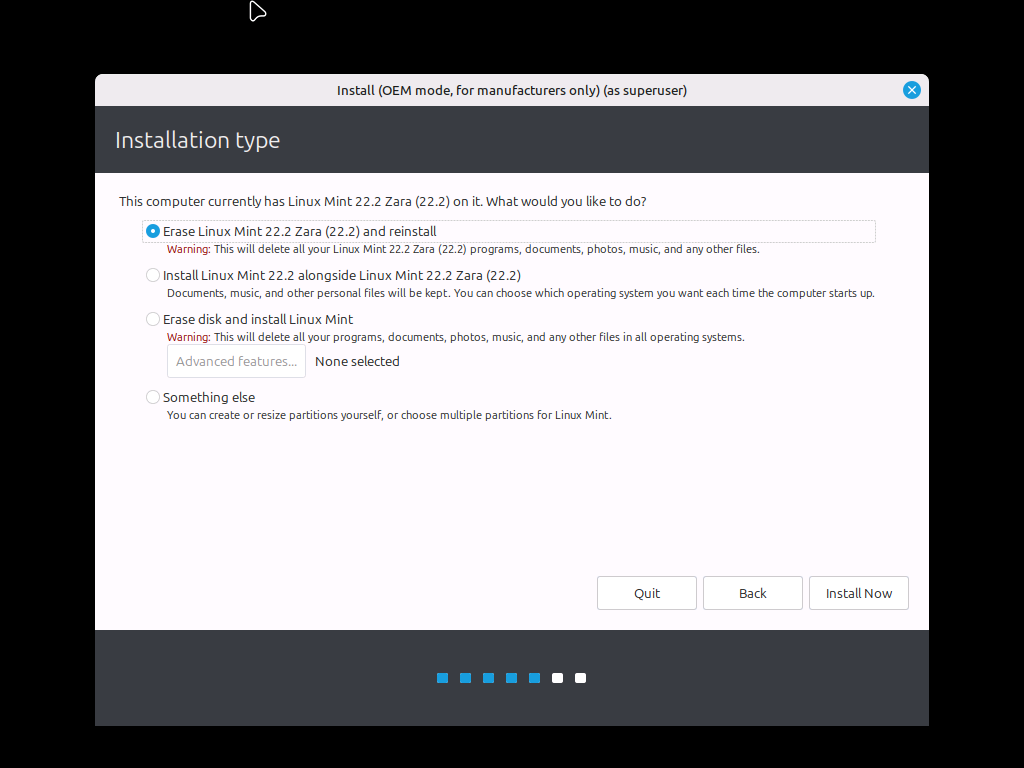Close the installer window with X icon
The width and height of the screenshot is (1024, 768).
point(911,90)
